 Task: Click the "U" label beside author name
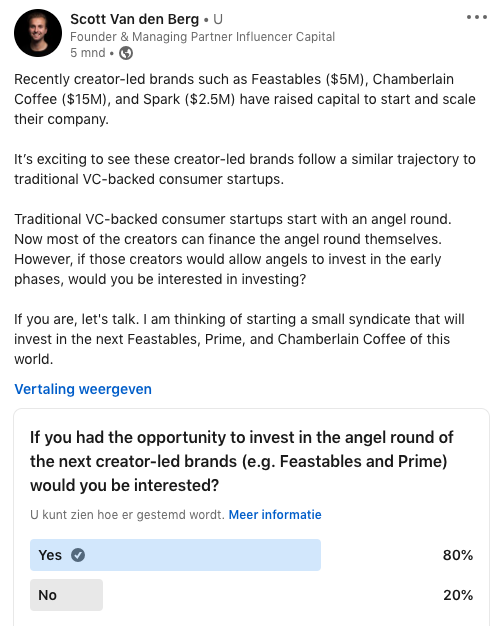tap(218, 19)
